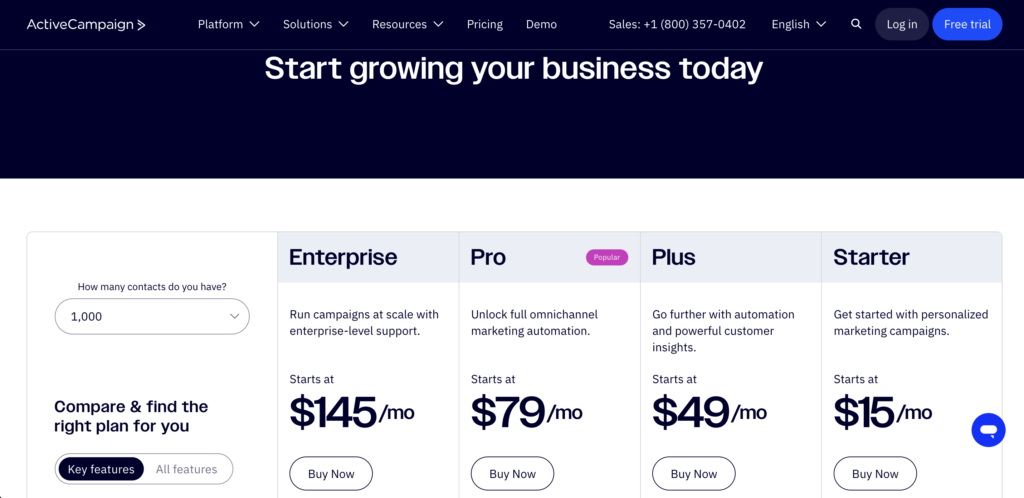Switch to All features view
The width and height of the screenshot is (1024, 498).
tap(186, 469)
